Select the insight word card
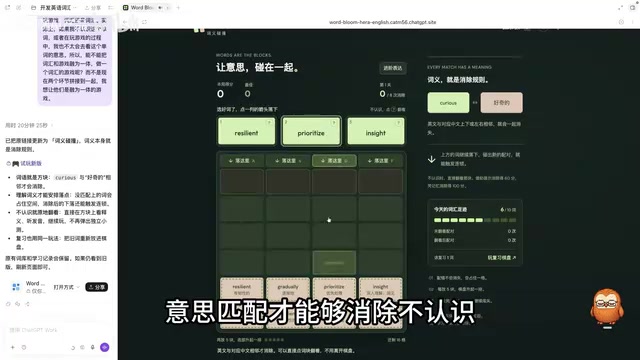Viewport: 640px width, 360px height. (376, 131)
